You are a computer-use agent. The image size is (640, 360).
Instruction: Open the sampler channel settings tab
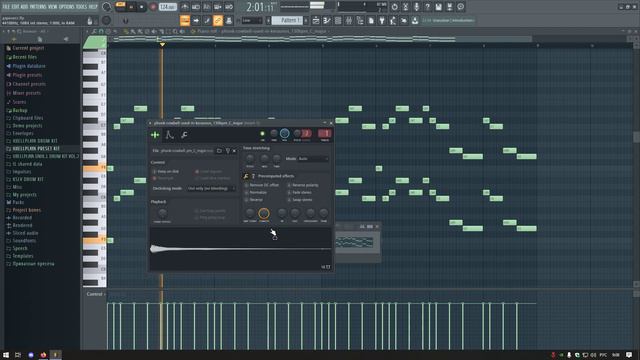click(155, 135)
